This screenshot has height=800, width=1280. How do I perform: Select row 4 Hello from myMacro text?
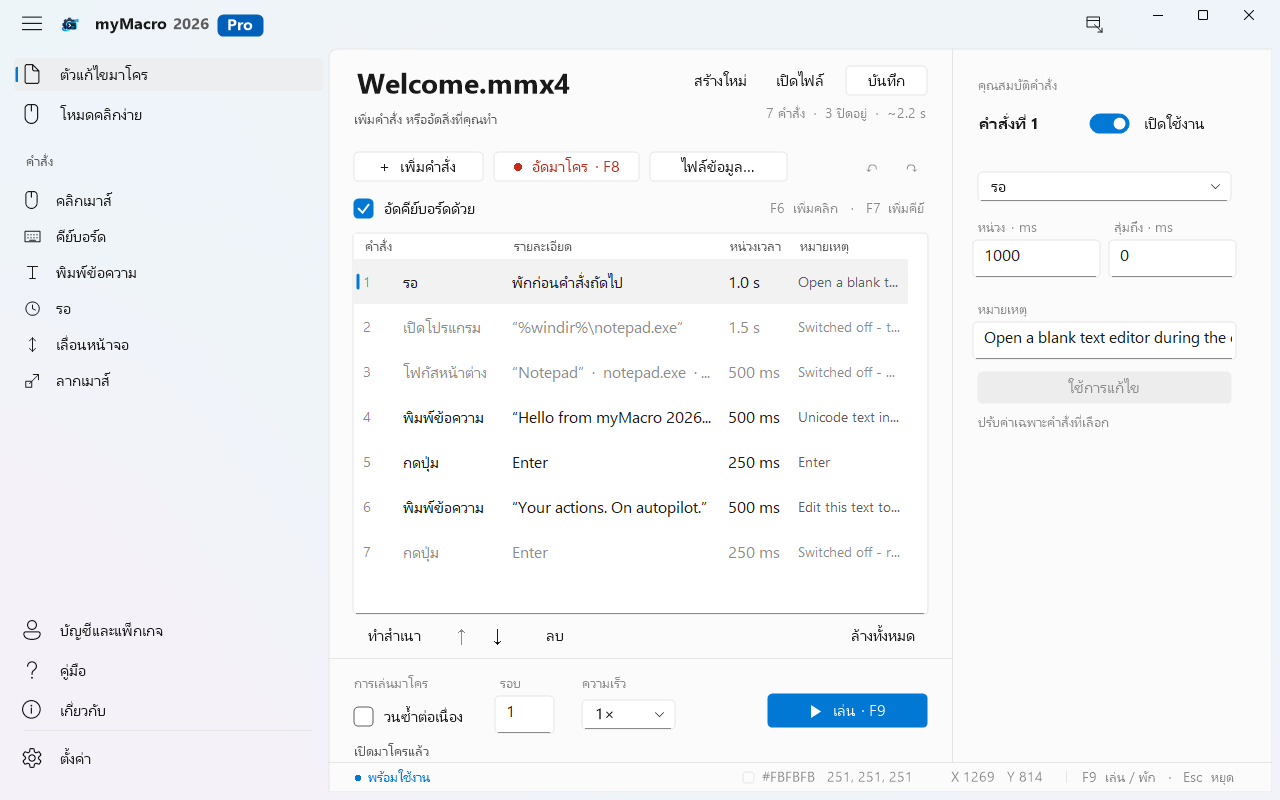coord(631,417)
